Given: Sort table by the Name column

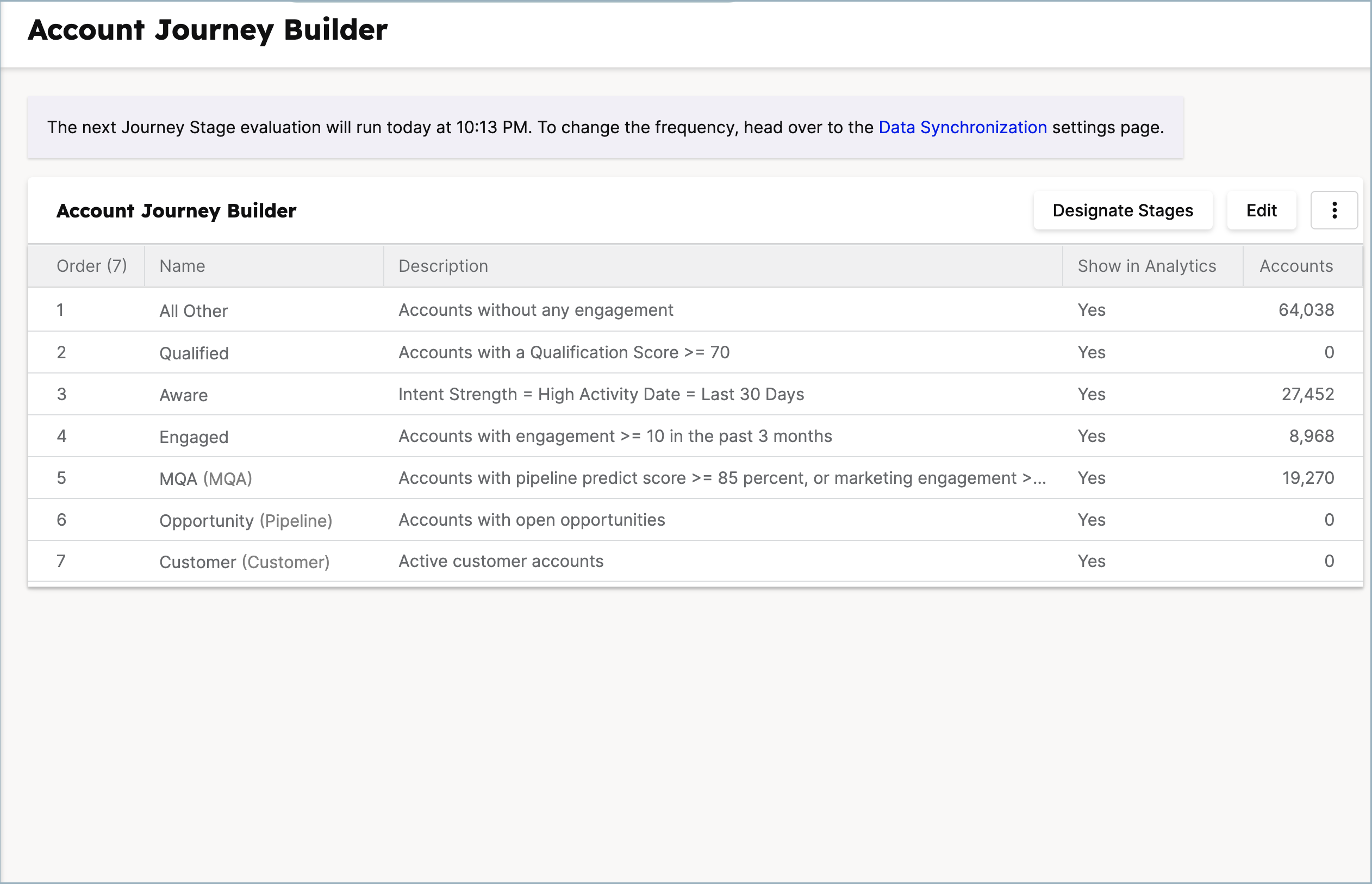Looking at the screenshot, I should pyautogui.click(x=182, y=265).
